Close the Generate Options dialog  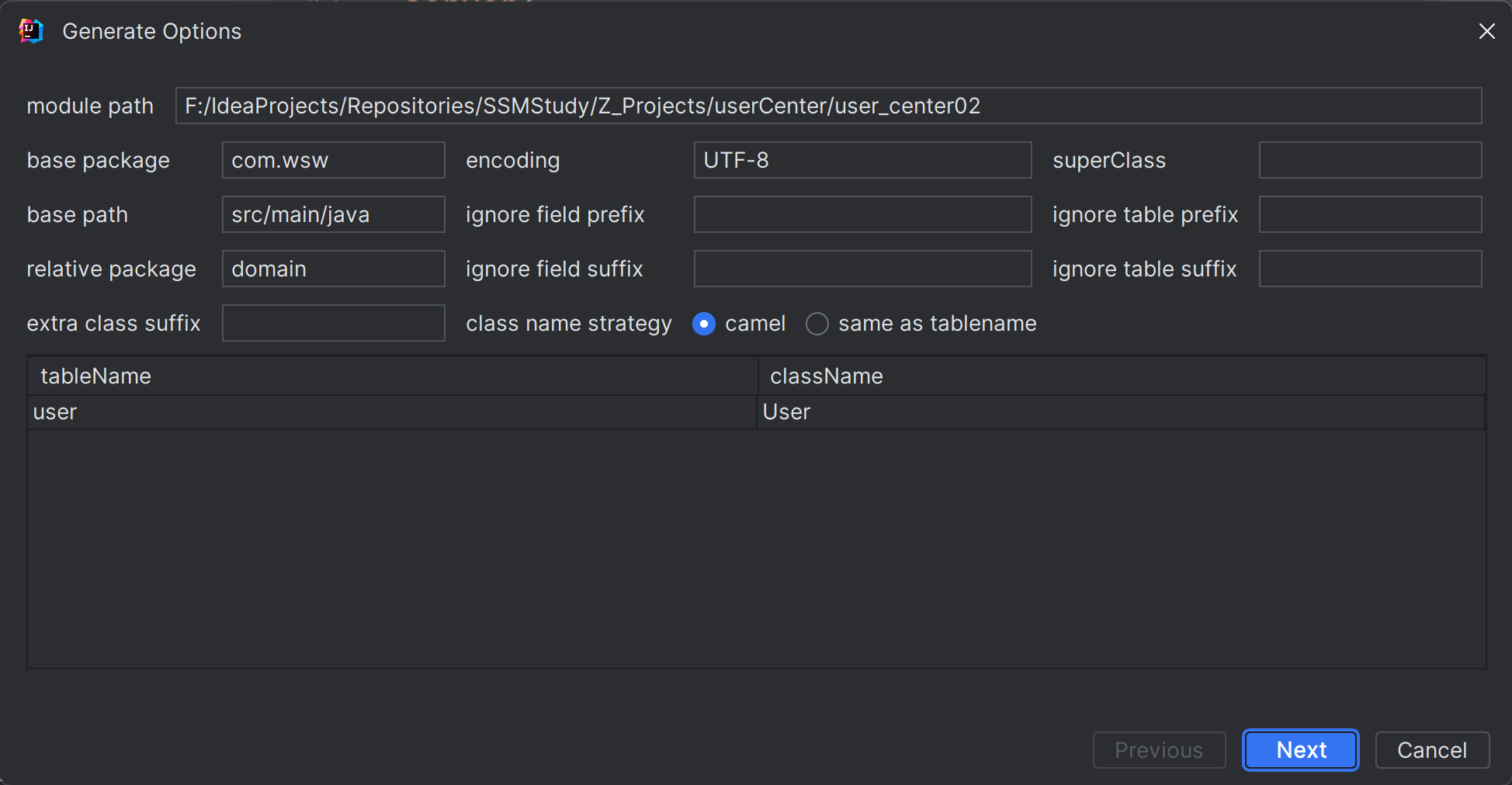click(1486, 31)
